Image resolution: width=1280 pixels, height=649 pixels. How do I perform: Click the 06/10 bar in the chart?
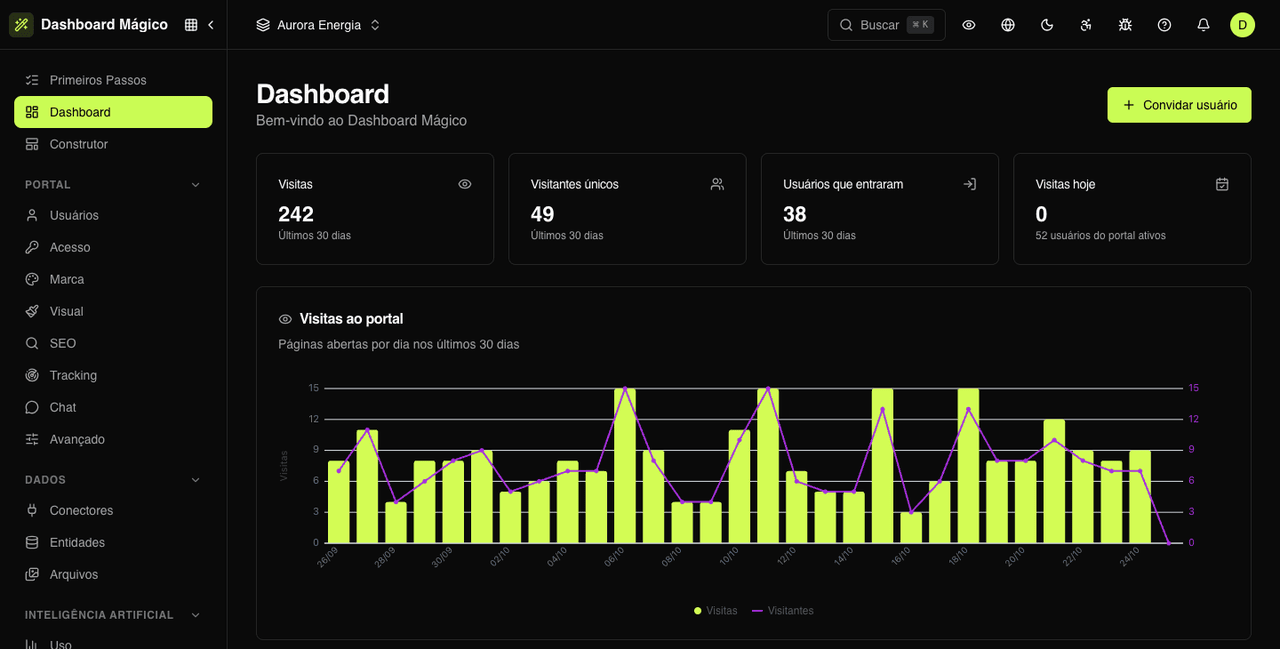coord(625,466)
